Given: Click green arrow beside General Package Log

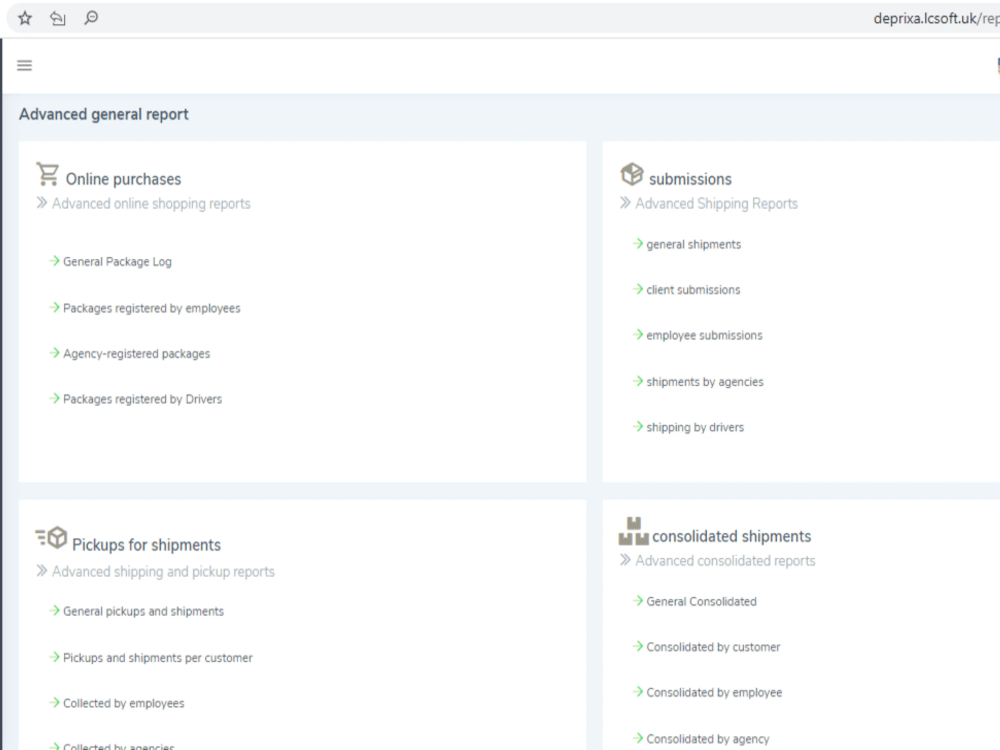Looking at the screenshot, I should click(x=54, y=261).
